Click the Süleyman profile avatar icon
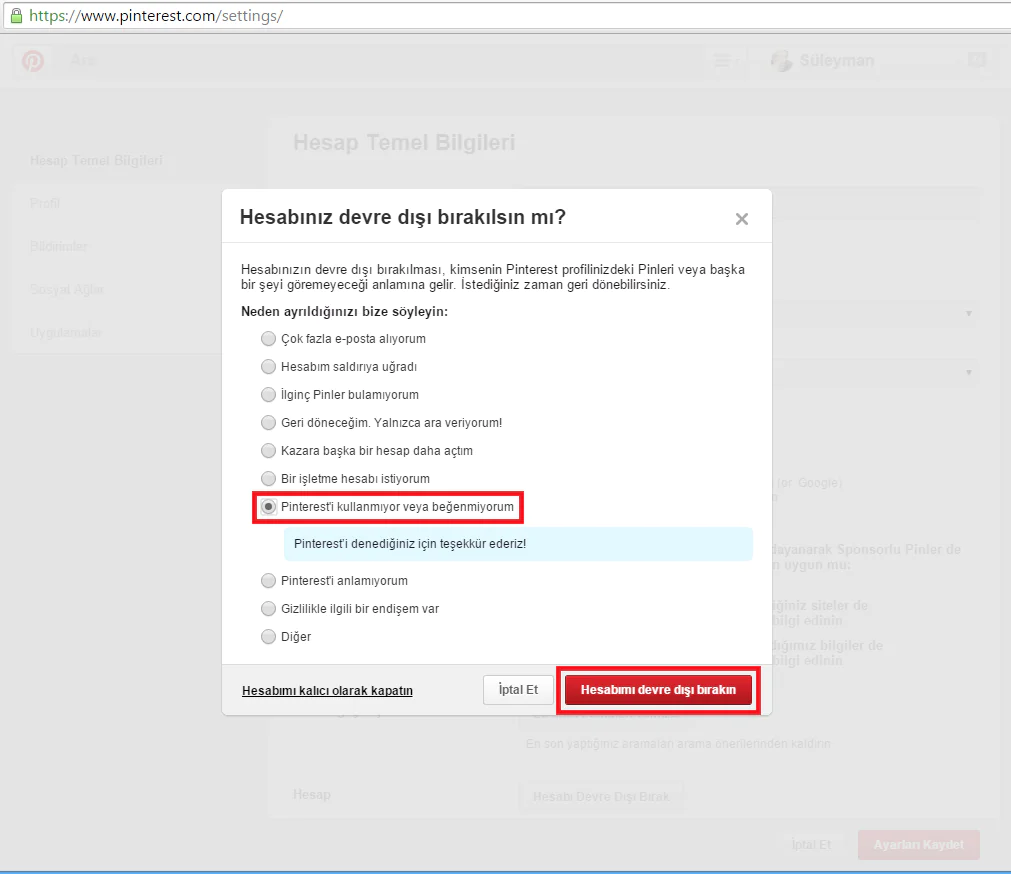 [x=781, y=61]
